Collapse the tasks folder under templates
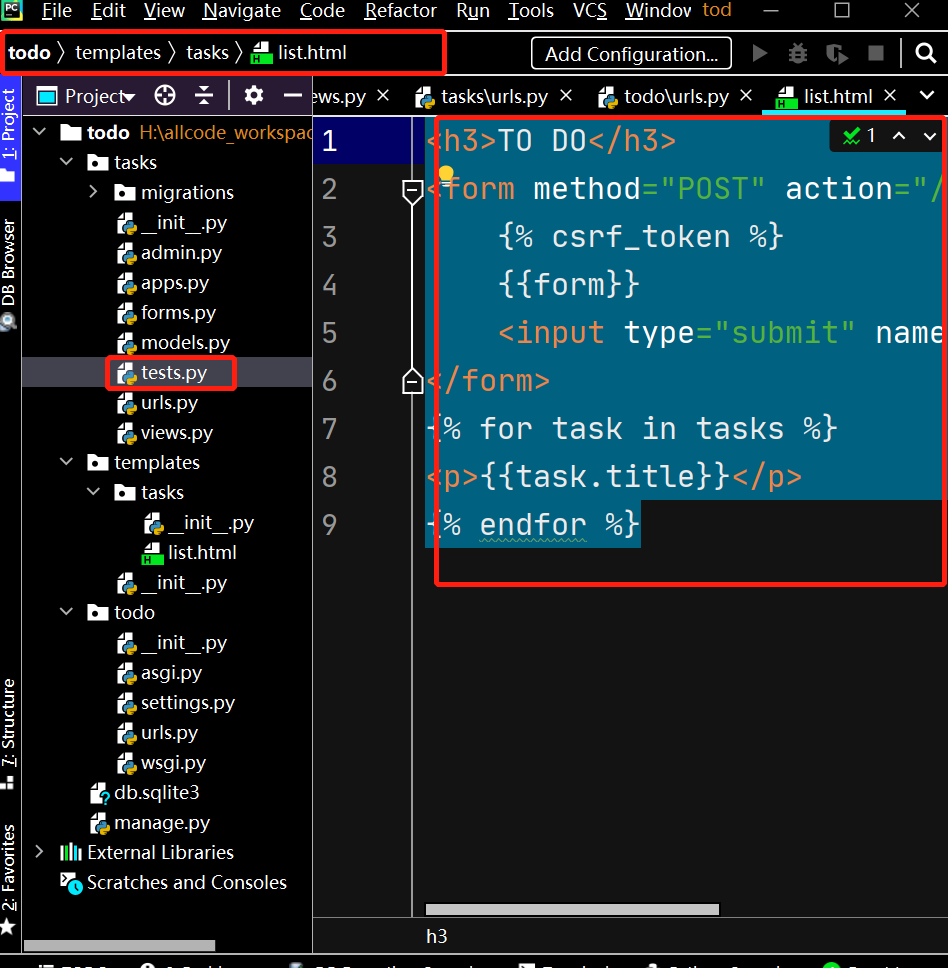This screenshot has width=948, height=968. [x=93, y=492]
